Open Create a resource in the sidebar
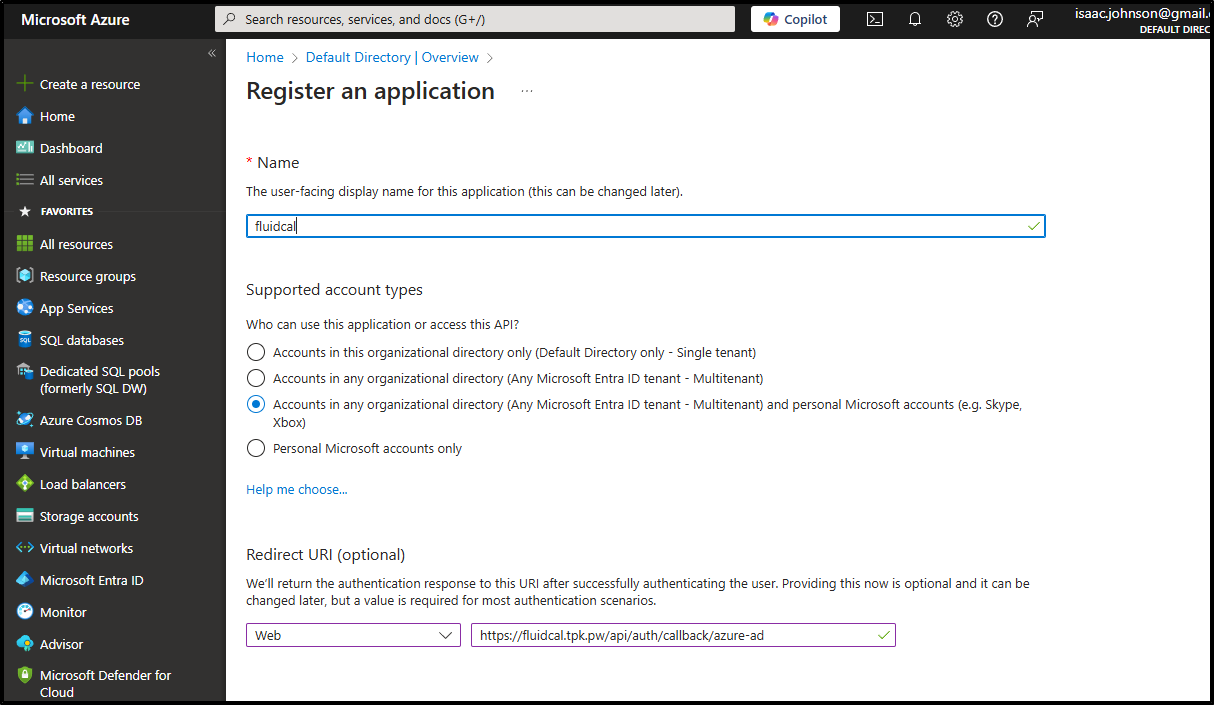 (90, 84)
